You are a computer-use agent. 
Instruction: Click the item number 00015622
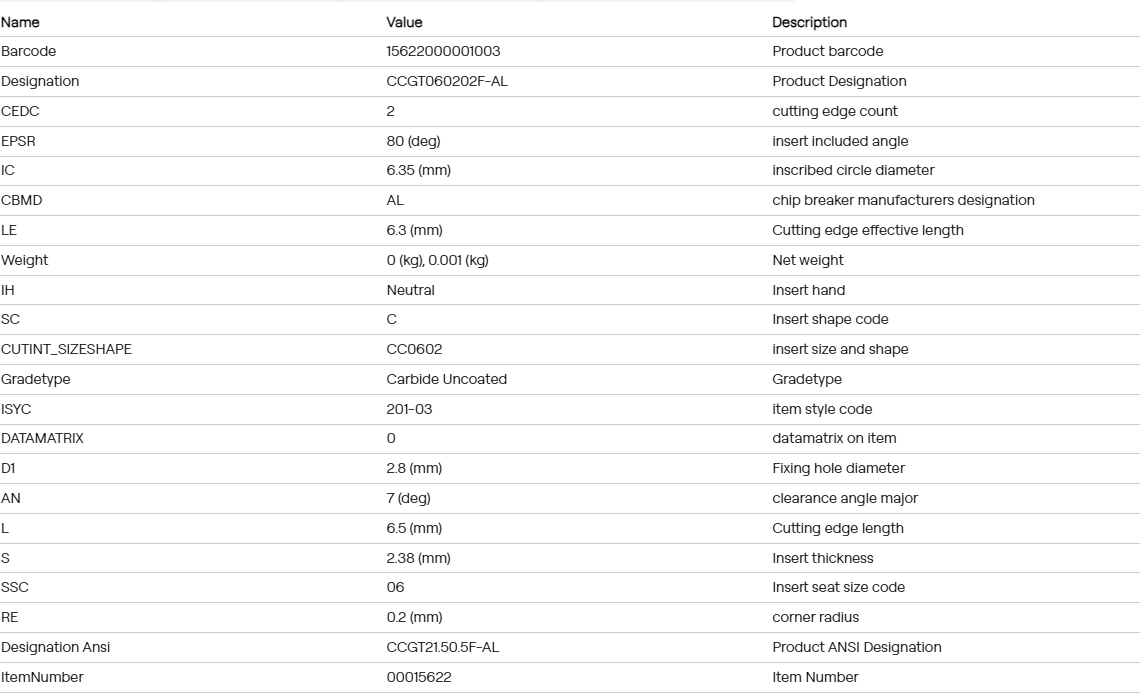coord(419,677)
